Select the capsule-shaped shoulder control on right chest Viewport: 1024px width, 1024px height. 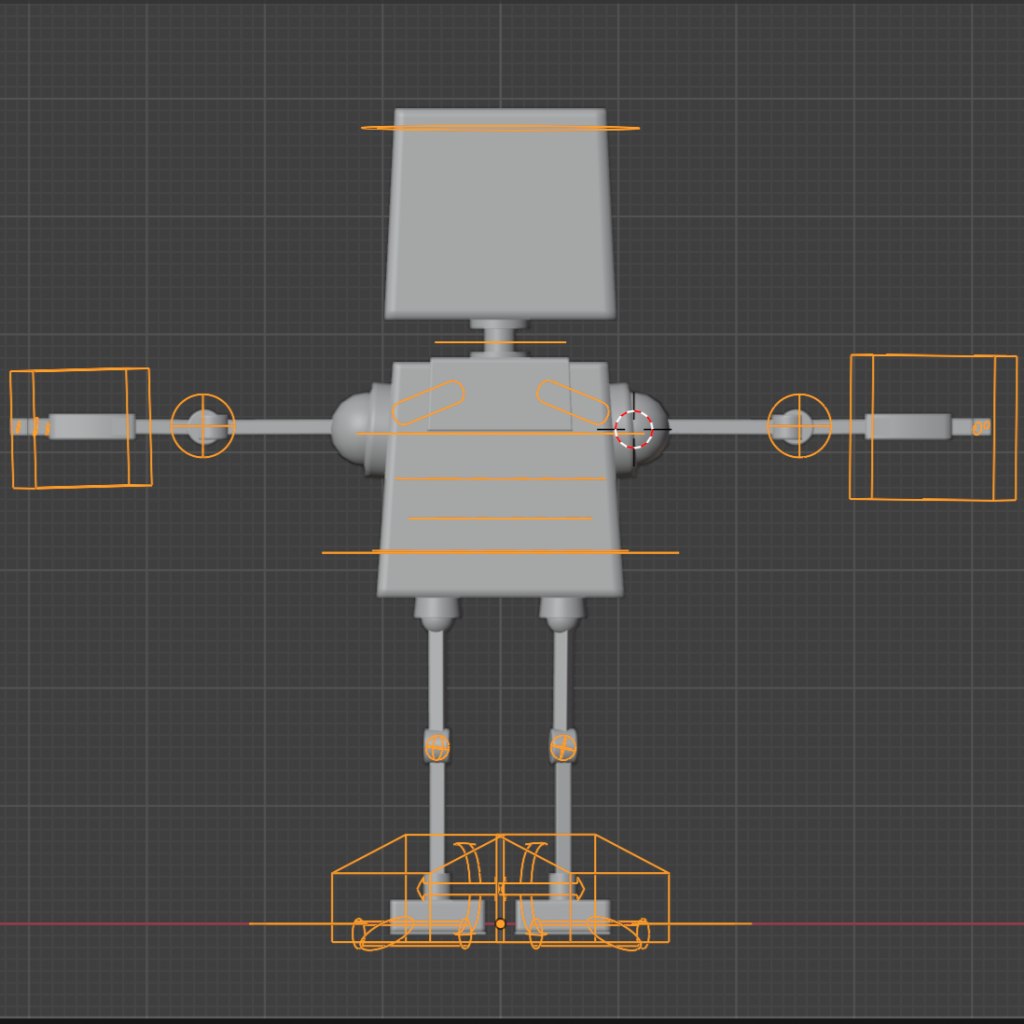572,402
